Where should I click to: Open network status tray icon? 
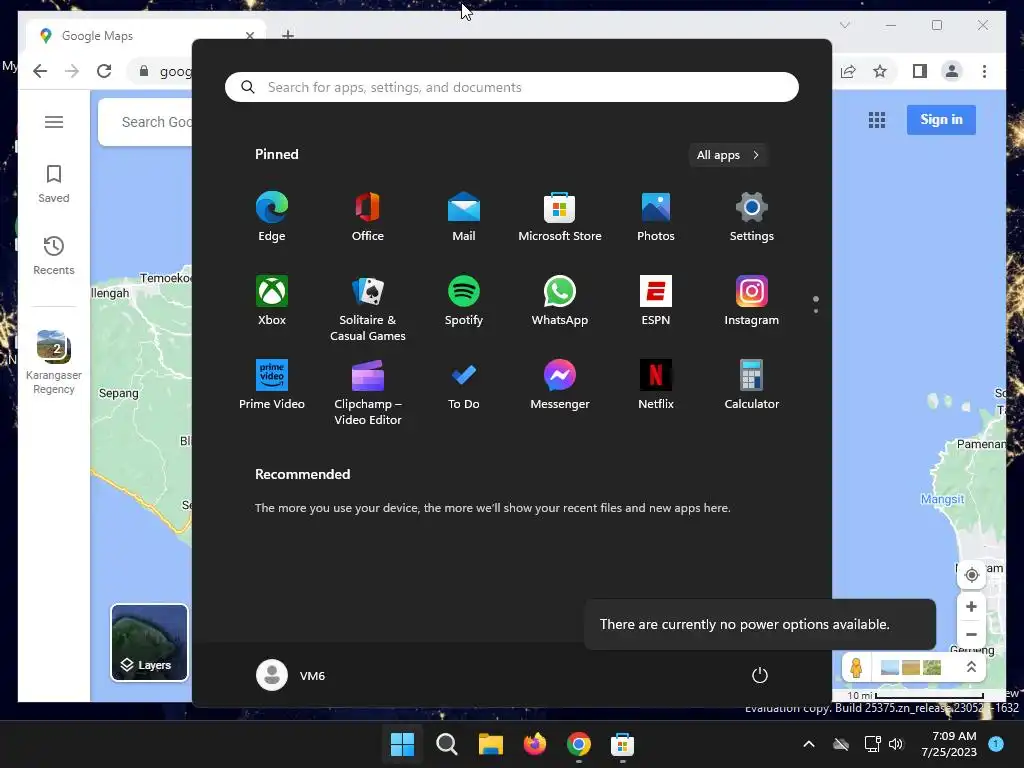pos(872,744)
